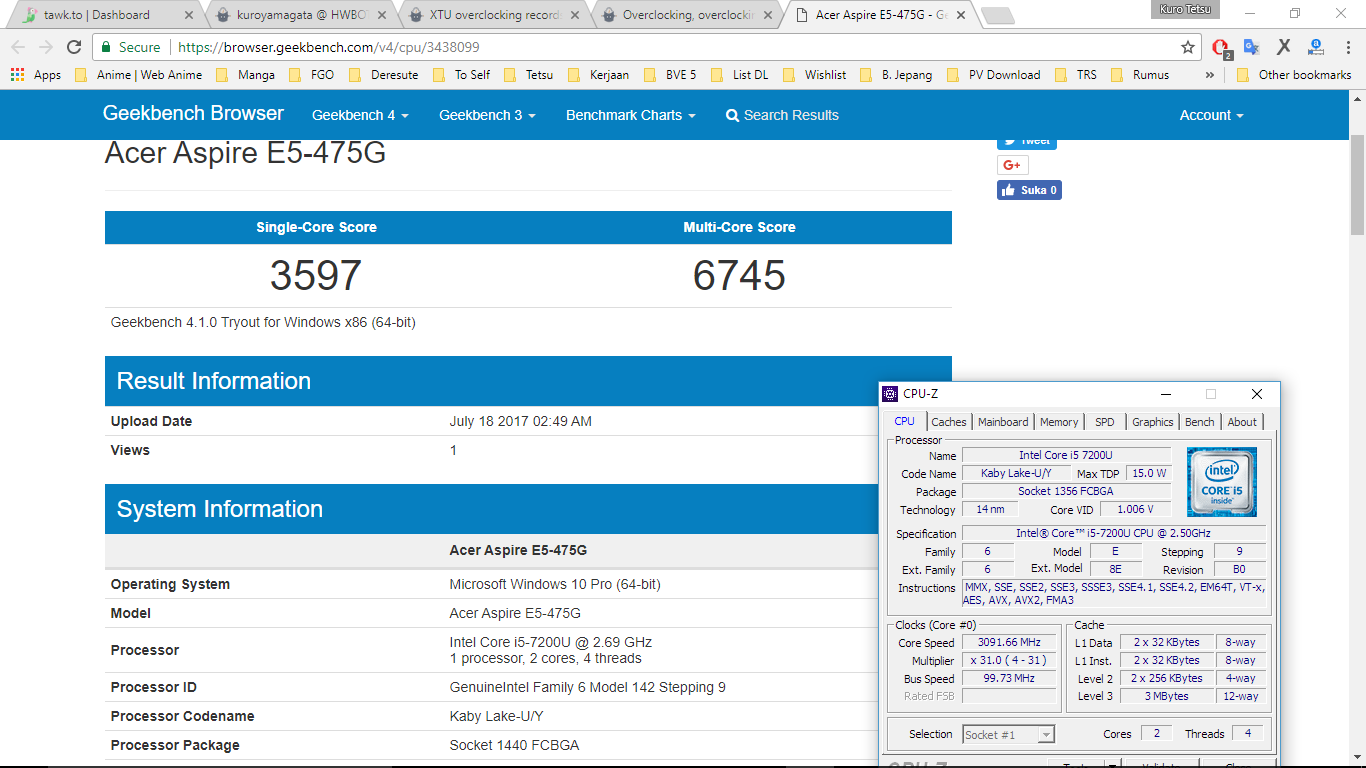The height and width of the screenshot is (768, 1366).
Task: Open Search Results in Geekbench navbar
Action: click(782, 115)
